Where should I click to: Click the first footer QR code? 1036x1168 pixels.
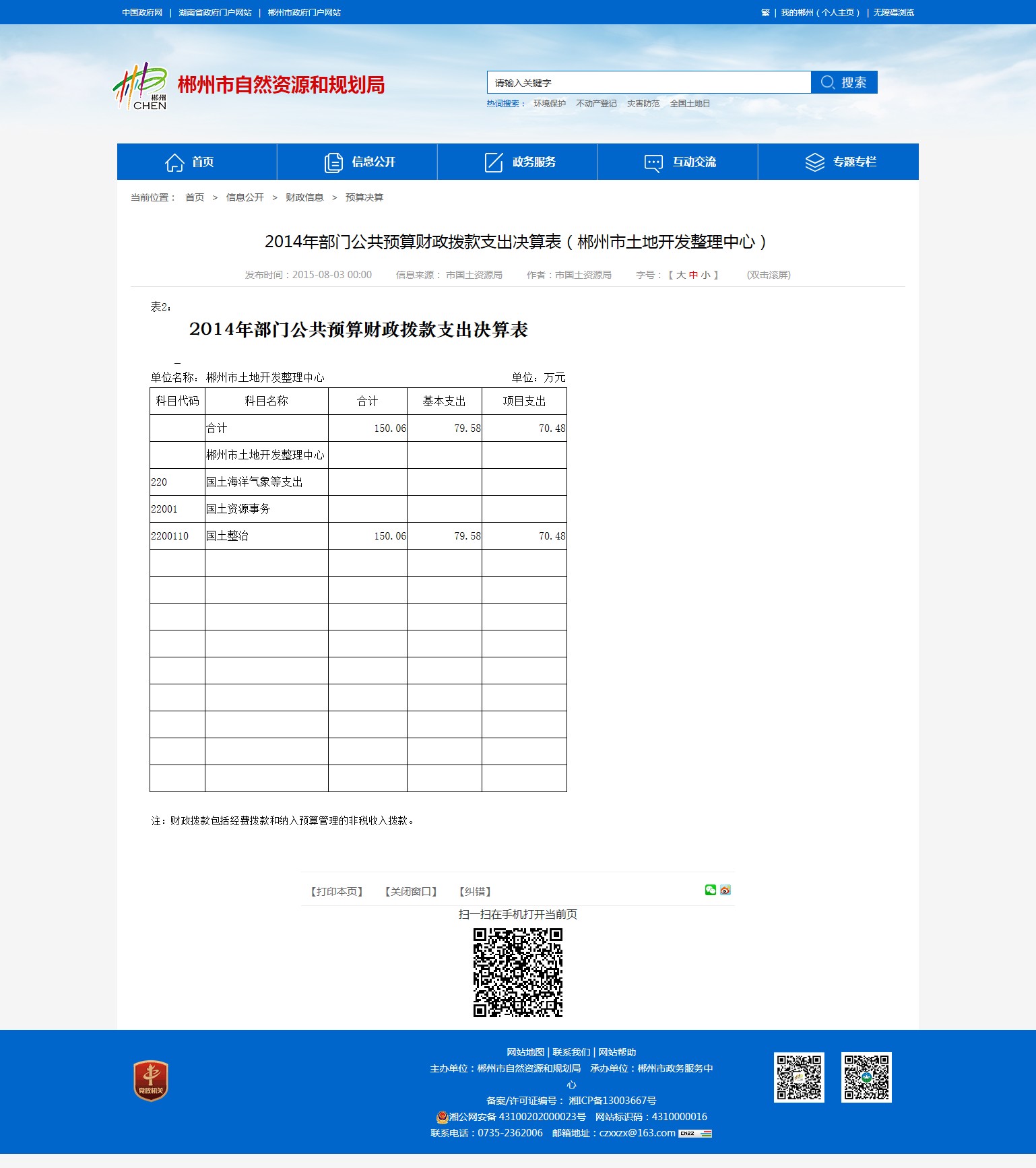pos(799,1077)
